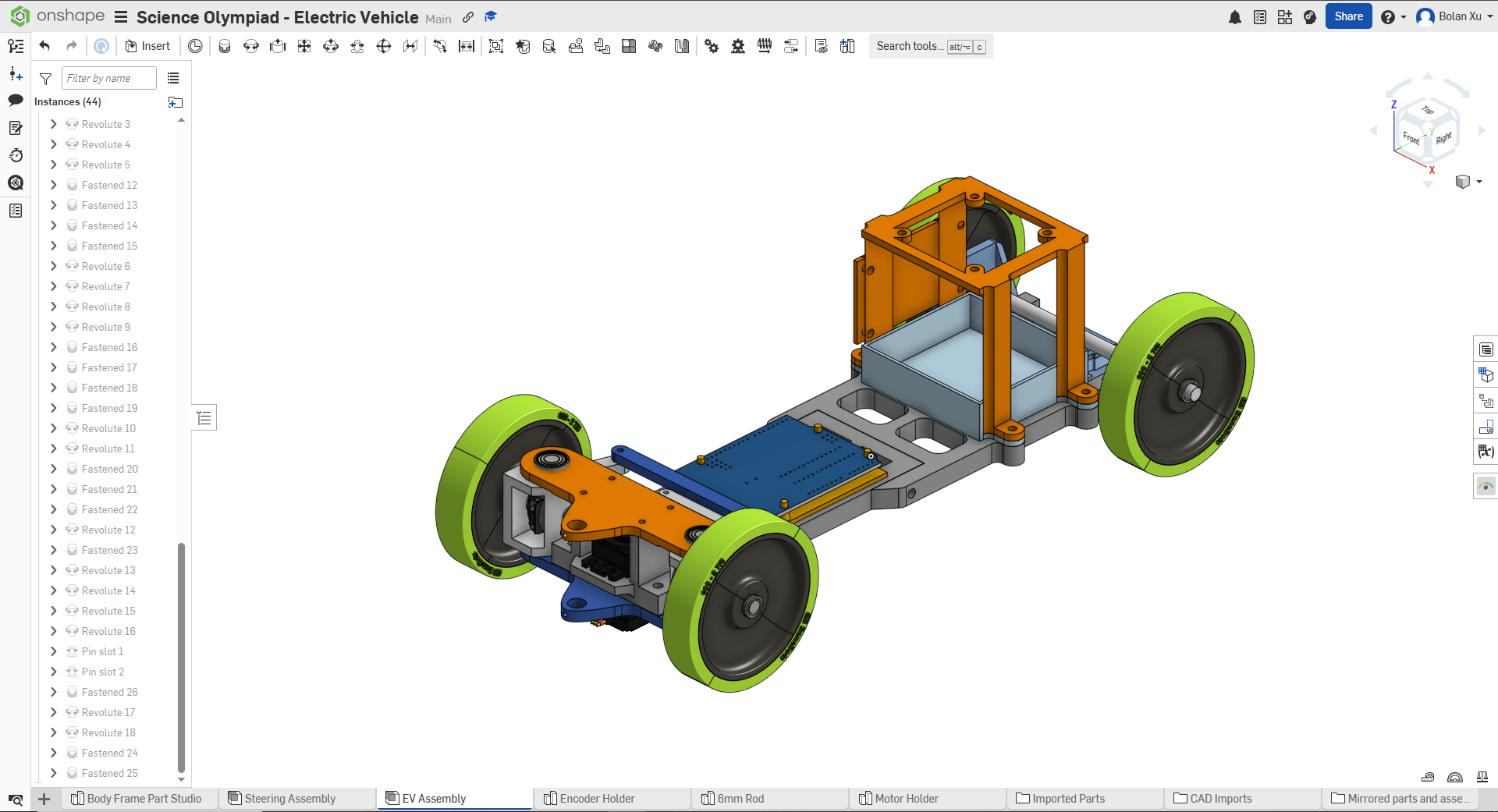Click the Insert button

[147, 46]
